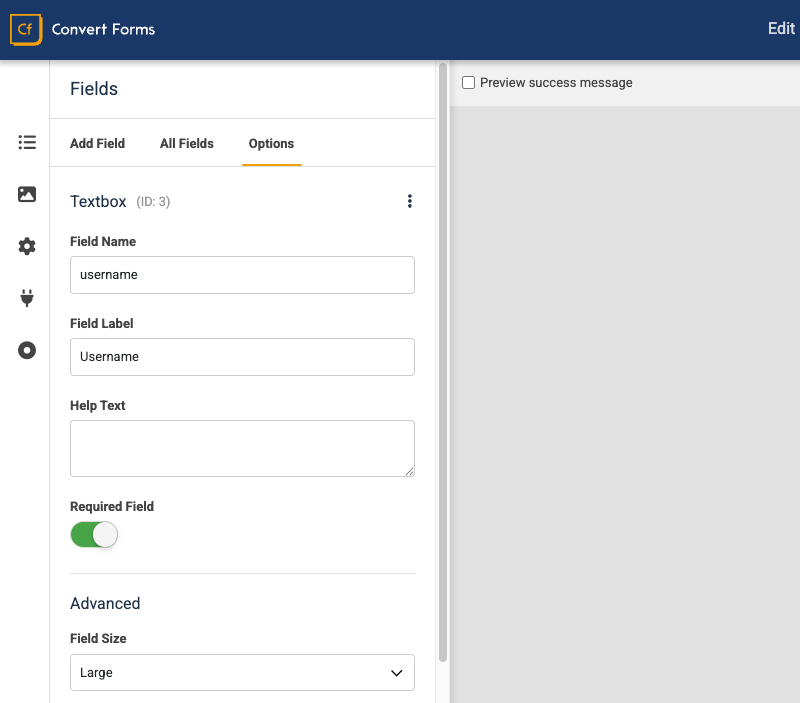Click the circle dot sidebar icon
The image size is (800, 703).
(x=27, y=350)
